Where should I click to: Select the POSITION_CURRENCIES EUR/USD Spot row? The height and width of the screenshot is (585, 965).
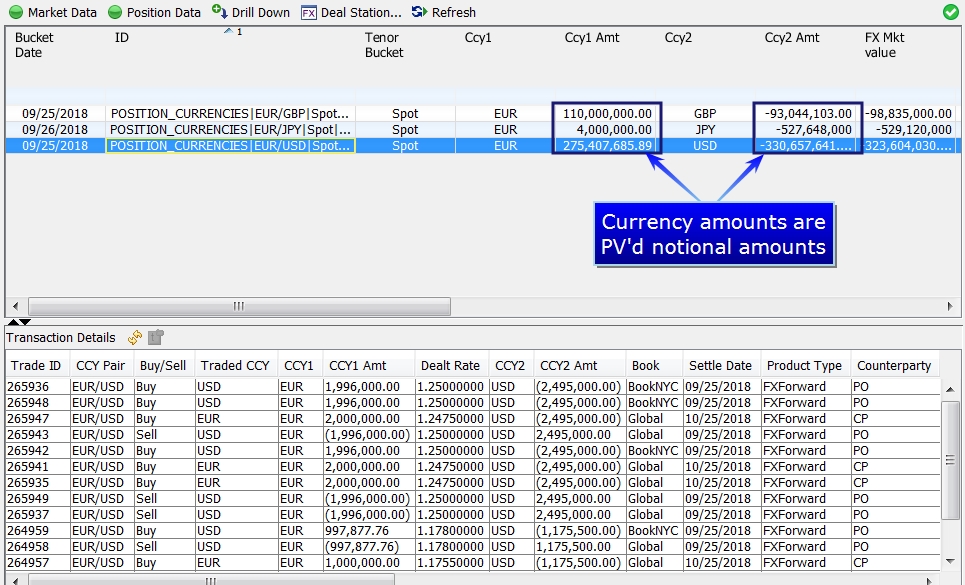pyautogui.click(x=482, y=145)
